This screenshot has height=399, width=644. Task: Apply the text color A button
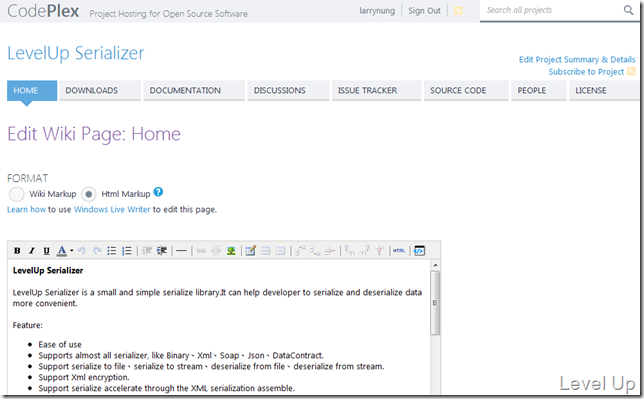62,251
